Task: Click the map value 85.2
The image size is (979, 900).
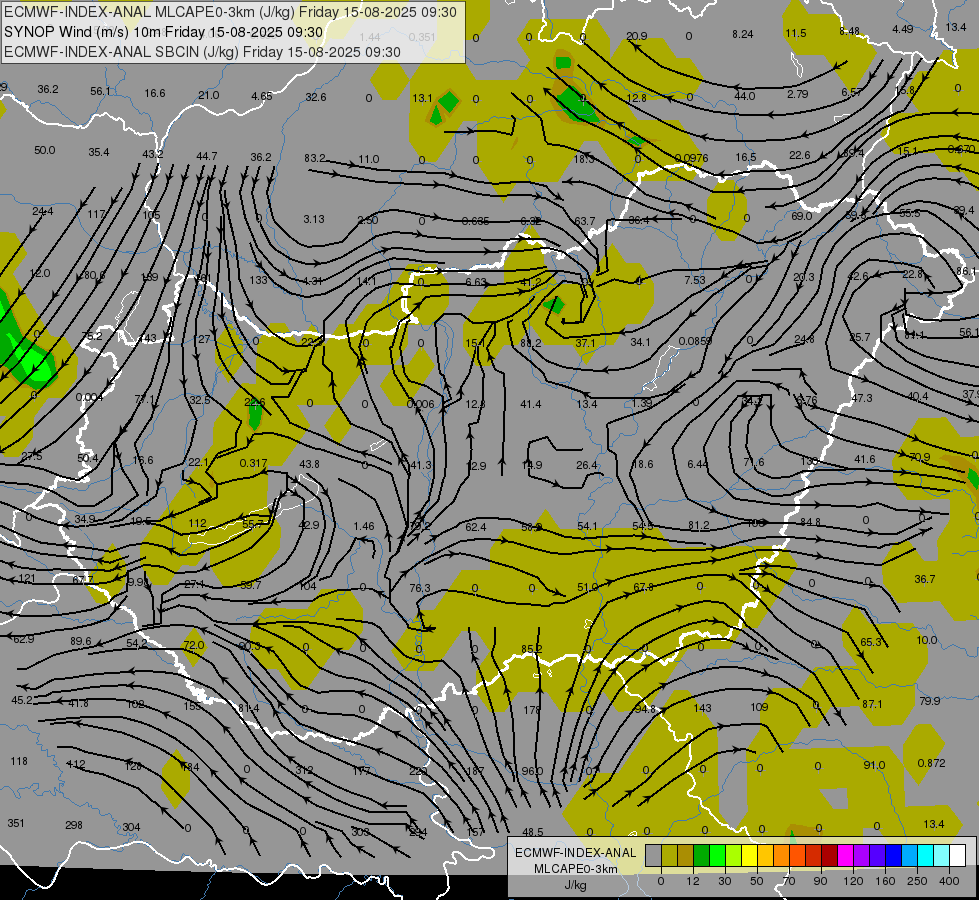Action: [x=531, y=649]
